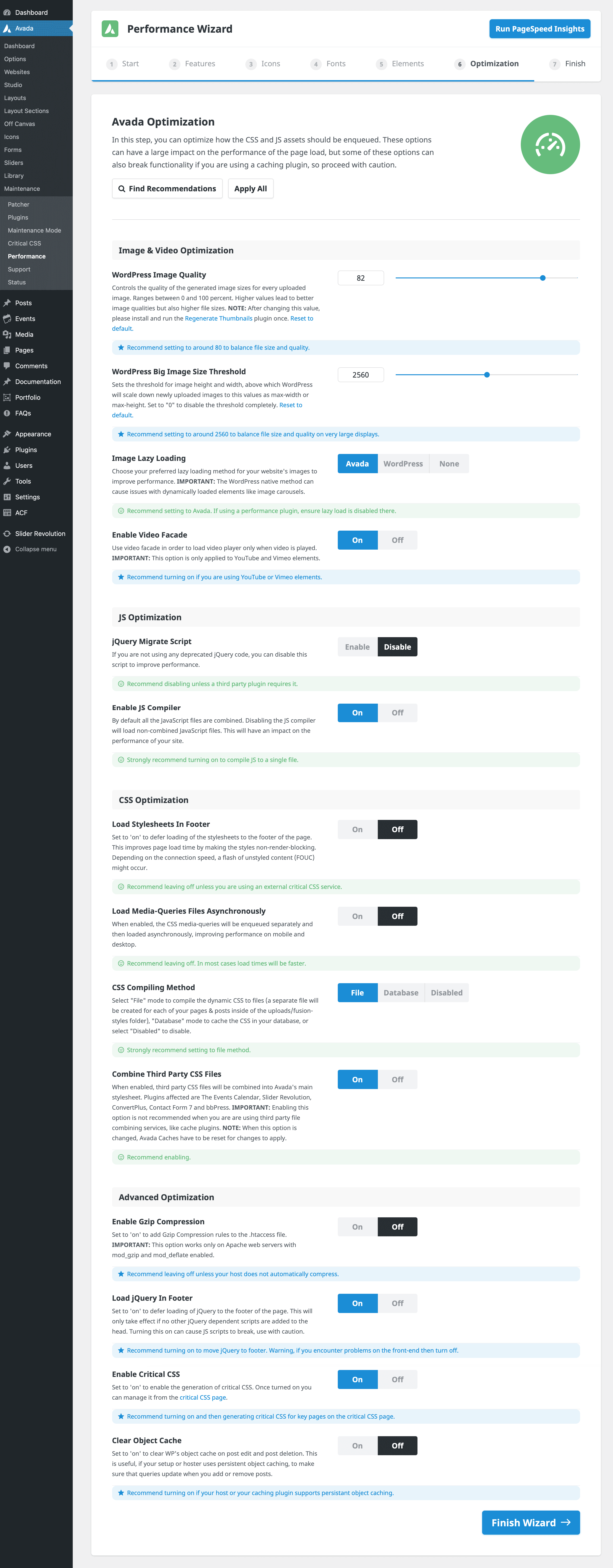Click the green Avada logo beside Performance Wizard
The image size is (613, 1568).
110,29
